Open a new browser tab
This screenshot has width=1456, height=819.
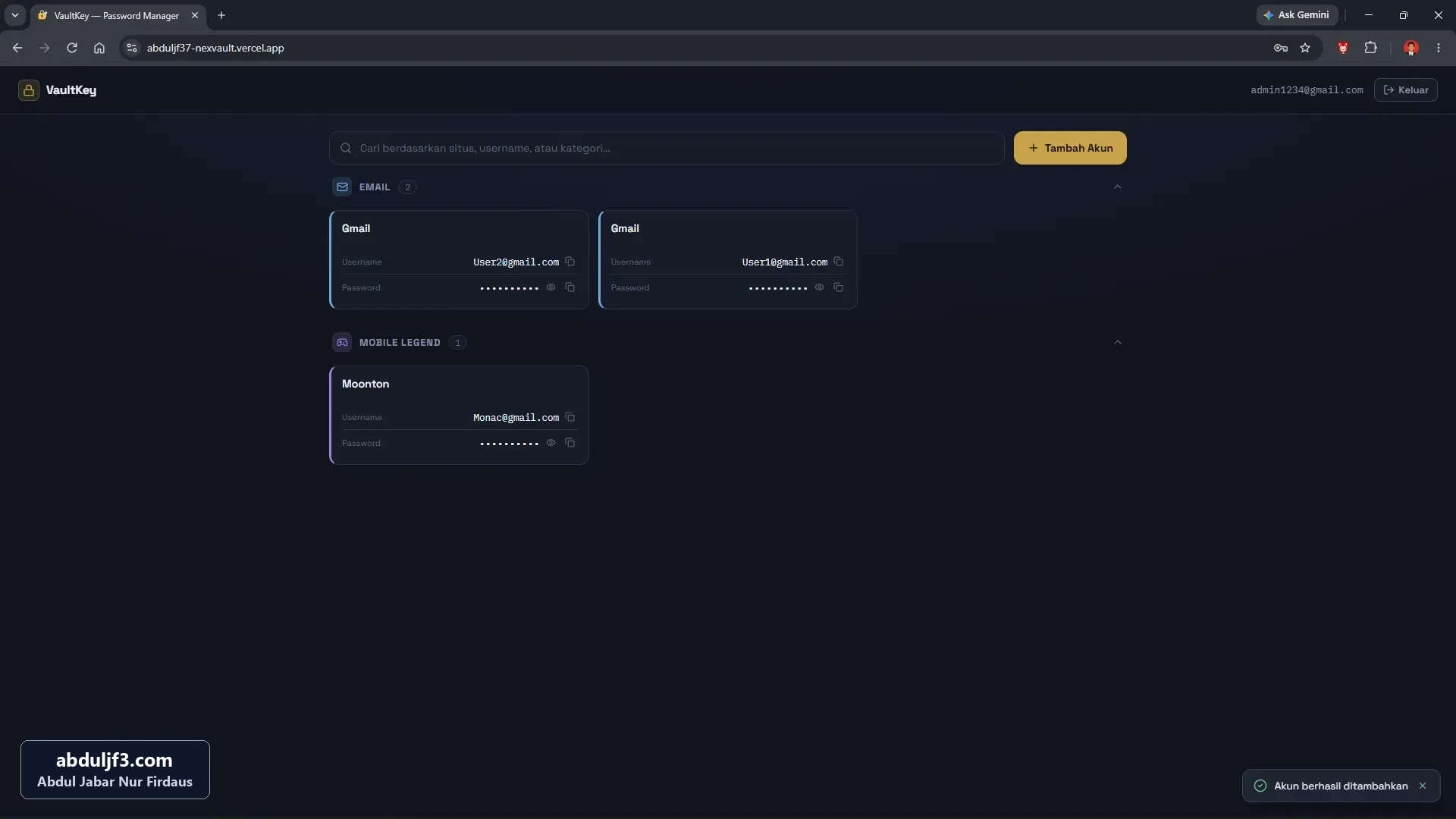click(221, 15)
